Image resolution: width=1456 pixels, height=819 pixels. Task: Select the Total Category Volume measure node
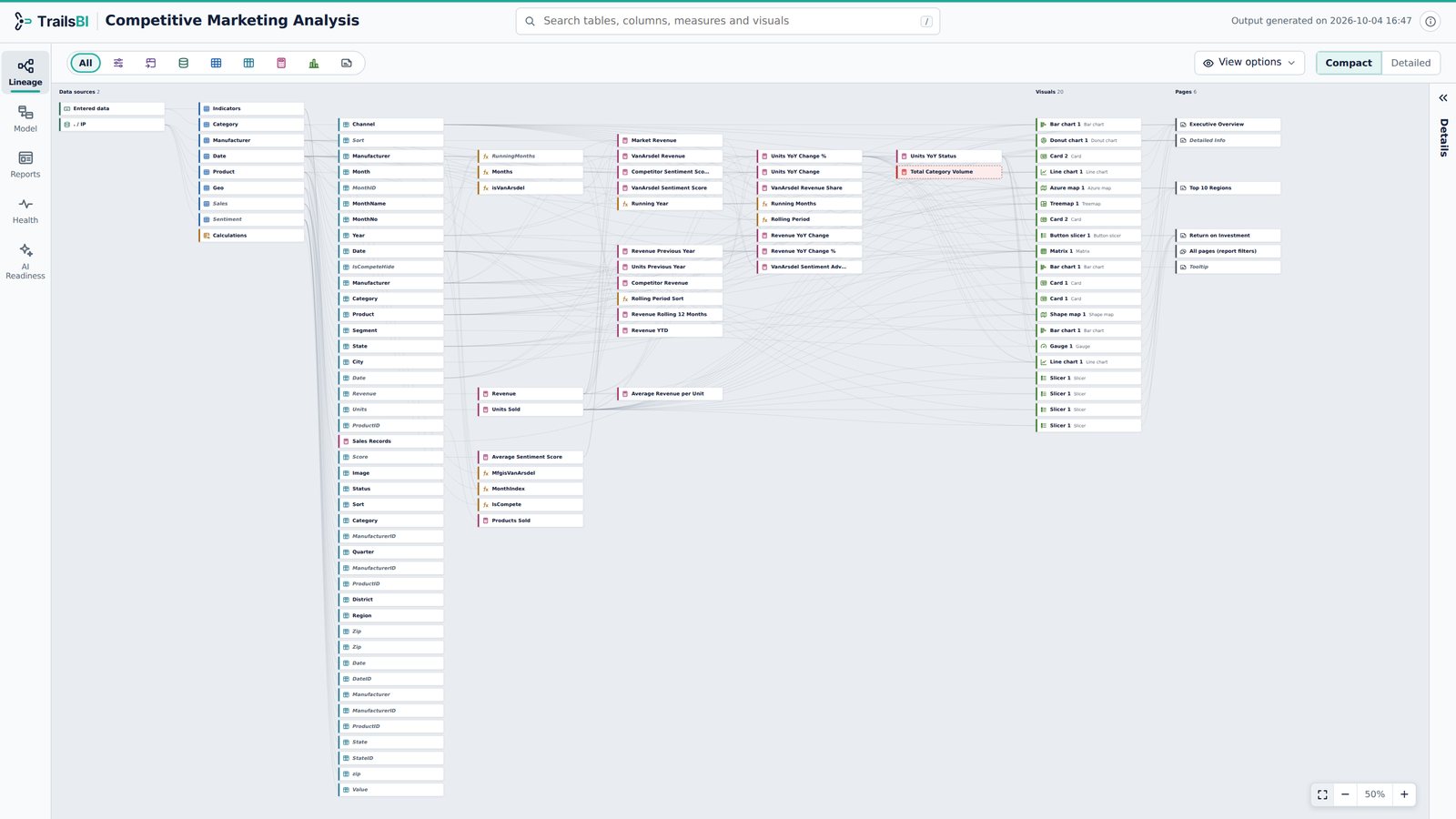click(x=949, y=172)
